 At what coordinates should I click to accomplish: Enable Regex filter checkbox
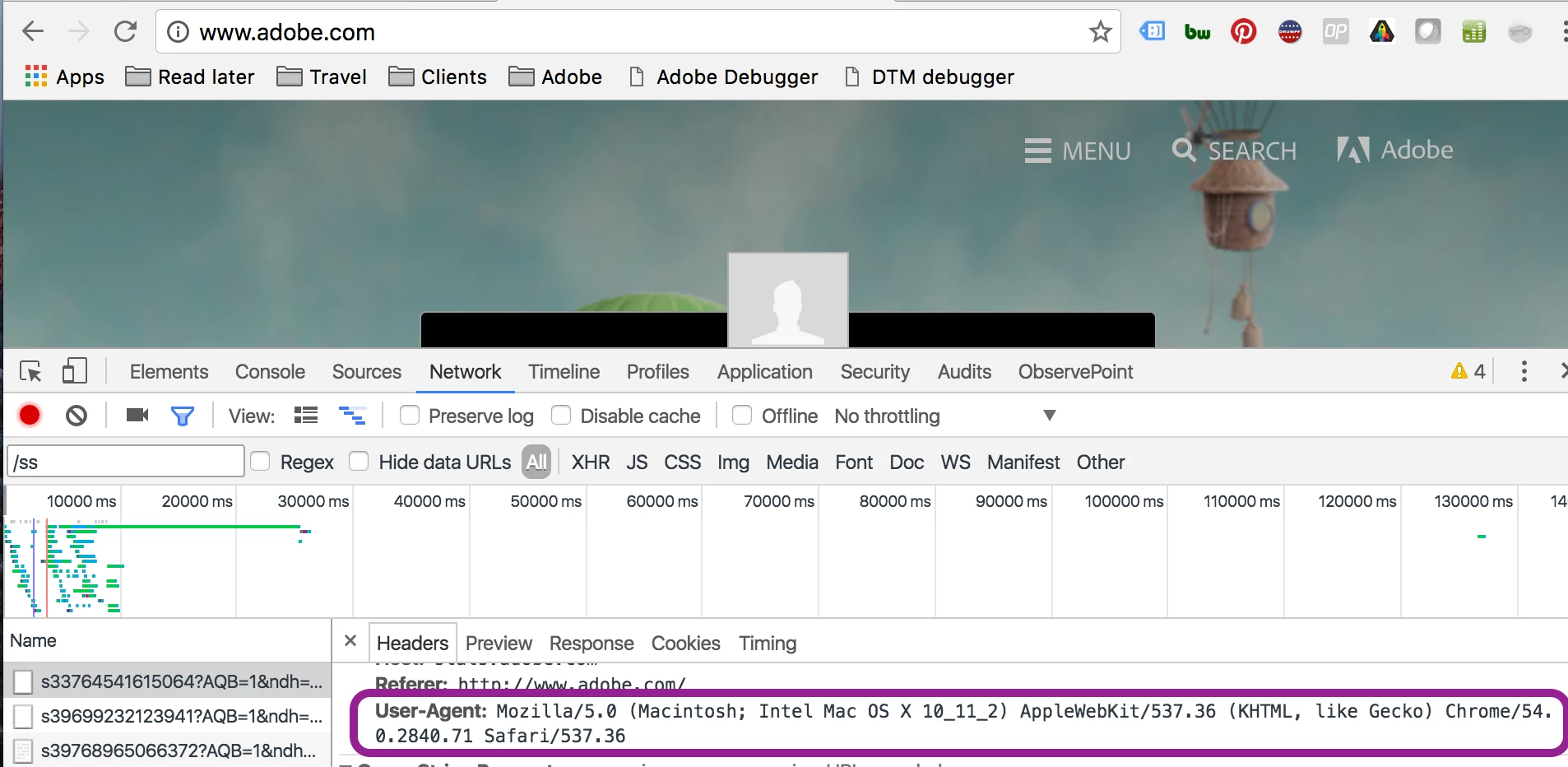tap(260, 461)
